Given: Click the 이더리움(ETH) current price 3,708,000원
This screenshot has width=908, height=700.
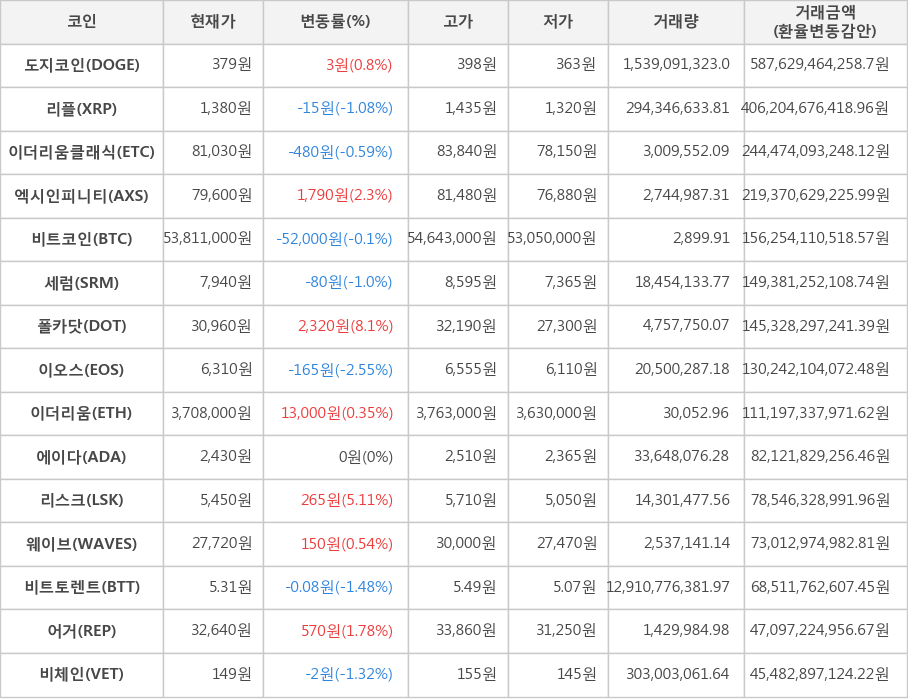Looking at the screenshot, I should [211, 413].
